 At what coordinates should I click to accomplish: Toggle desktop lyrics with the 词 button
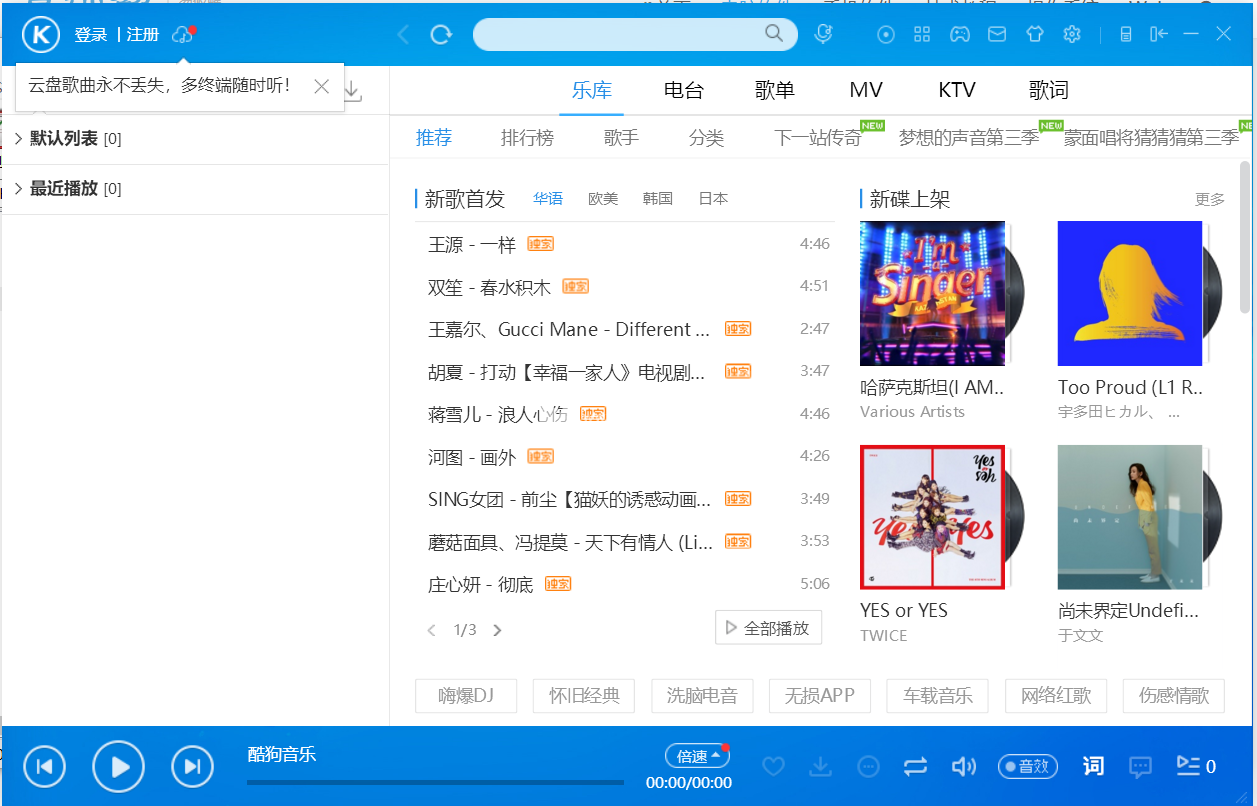coord(1094,767)
